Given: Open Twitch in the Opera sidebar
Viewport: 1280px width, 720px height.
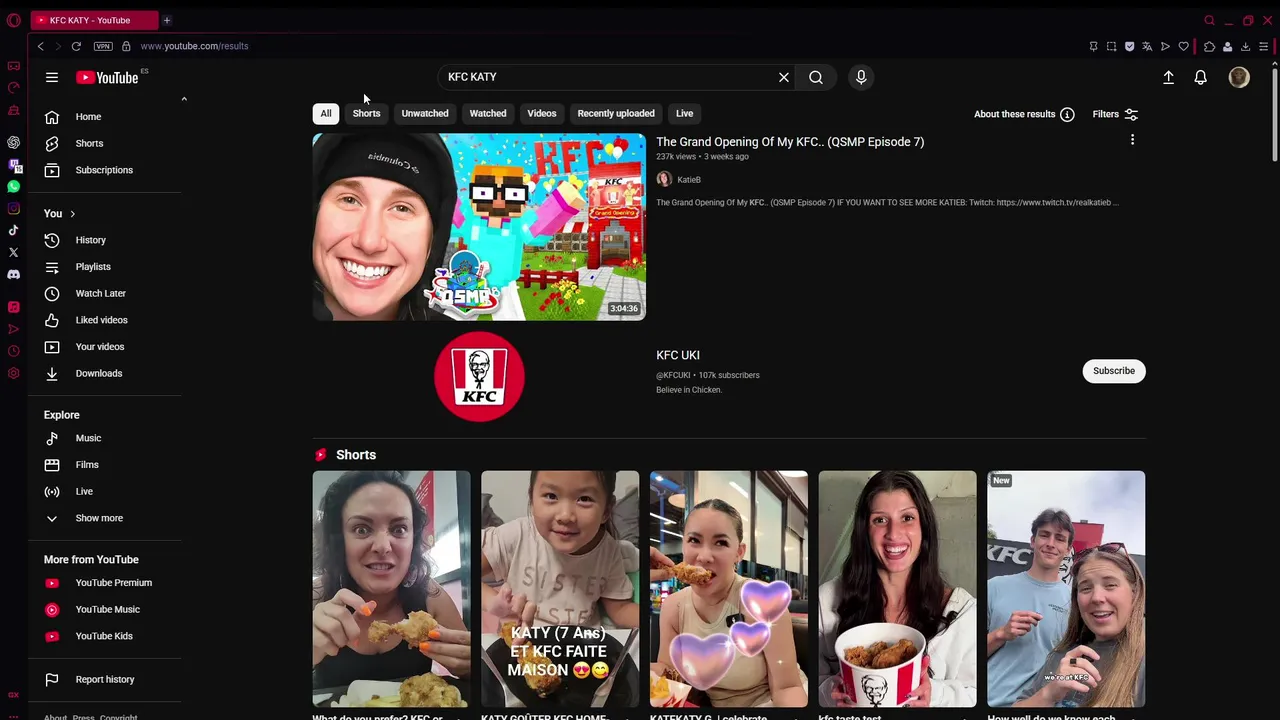Looking at the screenshot, I should (14, 165).
